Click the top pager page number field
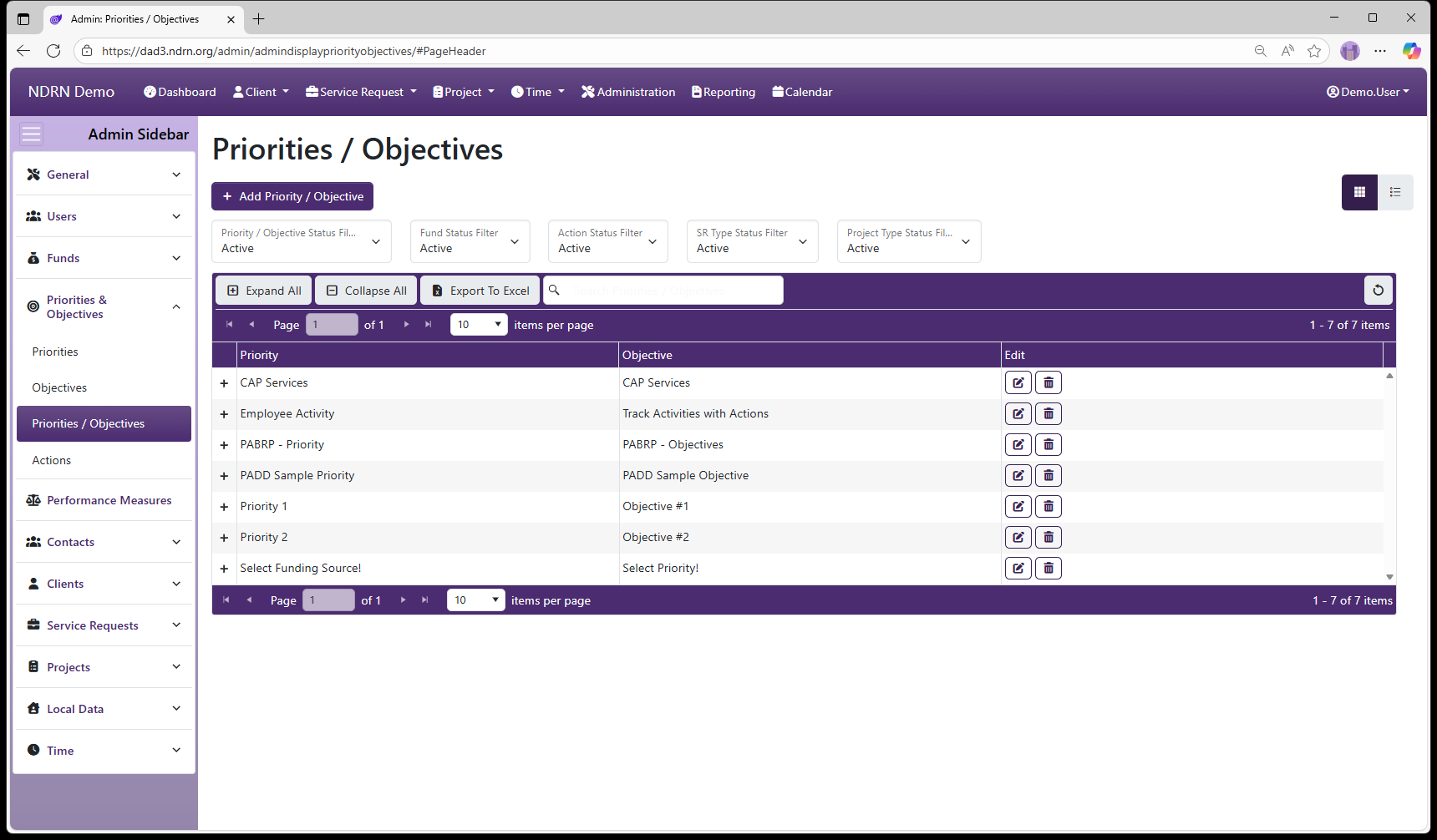The width and height of the screenshot is (1437, 840). [x=332, y=325]
